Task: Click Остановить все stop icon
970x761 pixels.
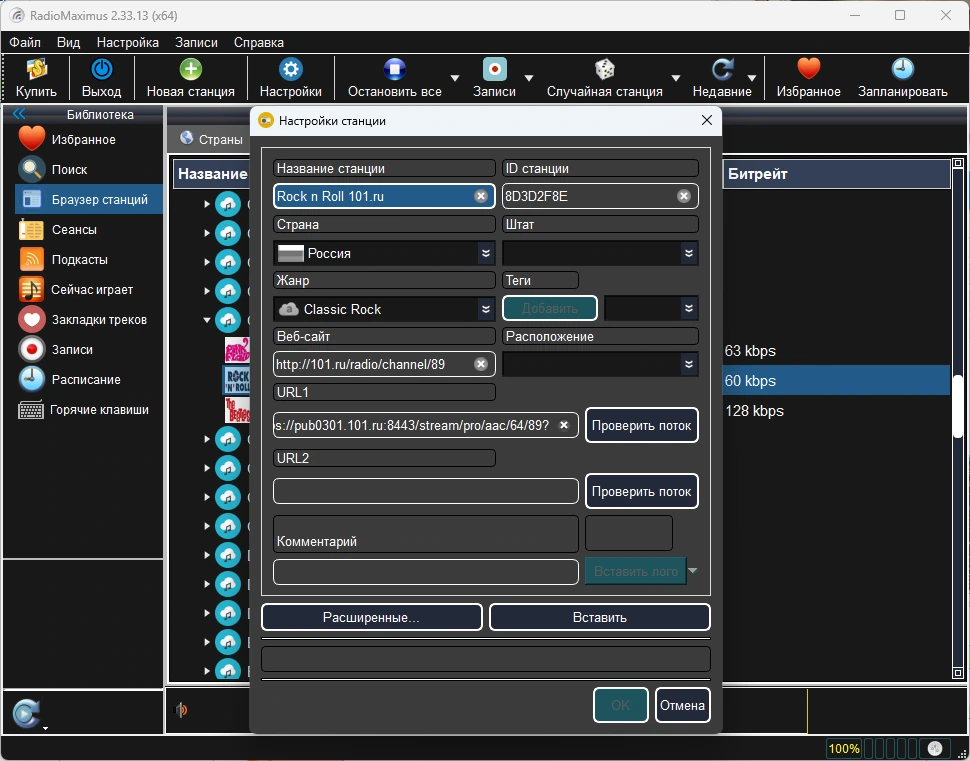Action: point(394,69)
